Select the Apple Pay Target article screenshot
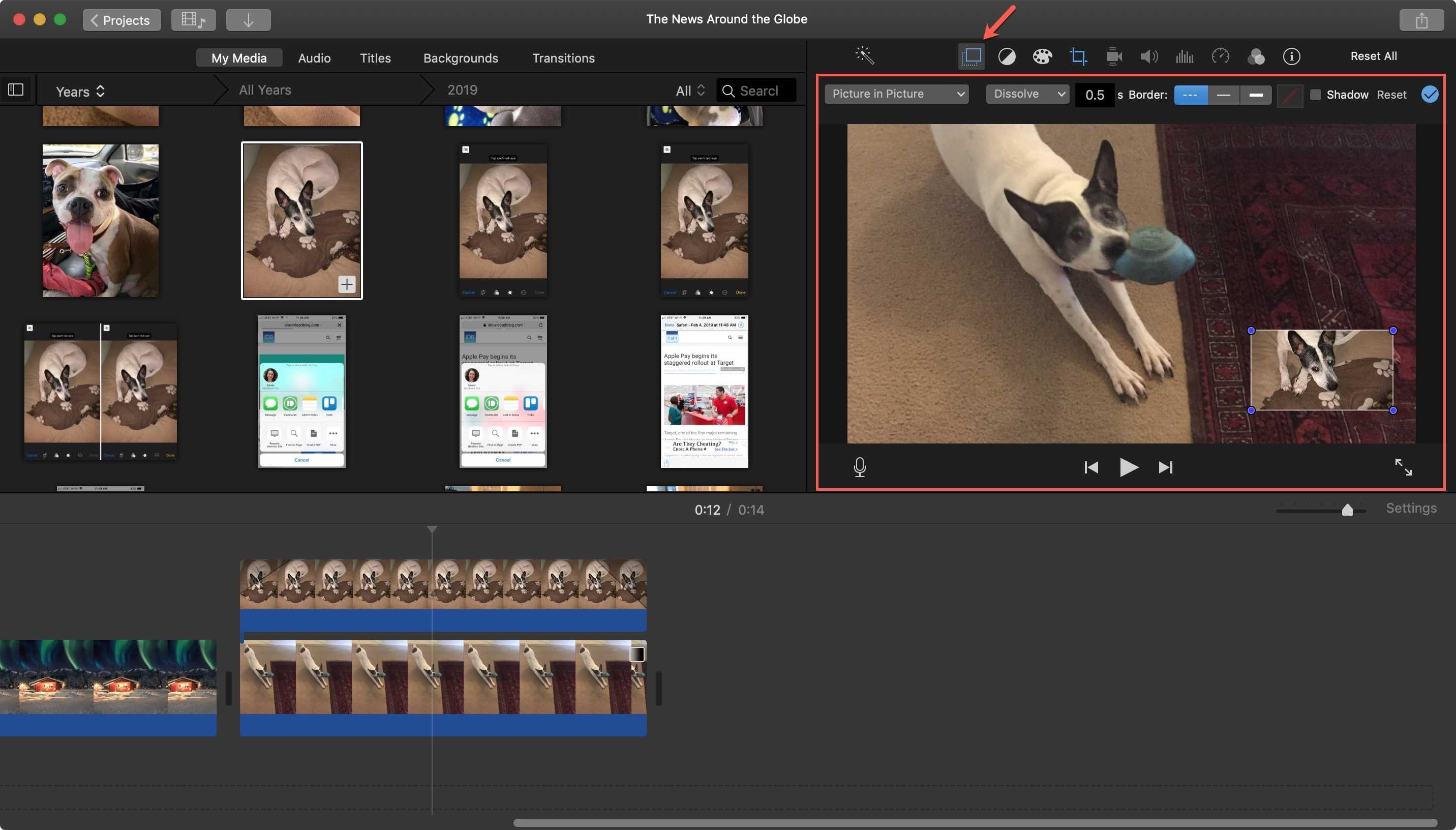The image size is (1456, 830). [704, 391]
